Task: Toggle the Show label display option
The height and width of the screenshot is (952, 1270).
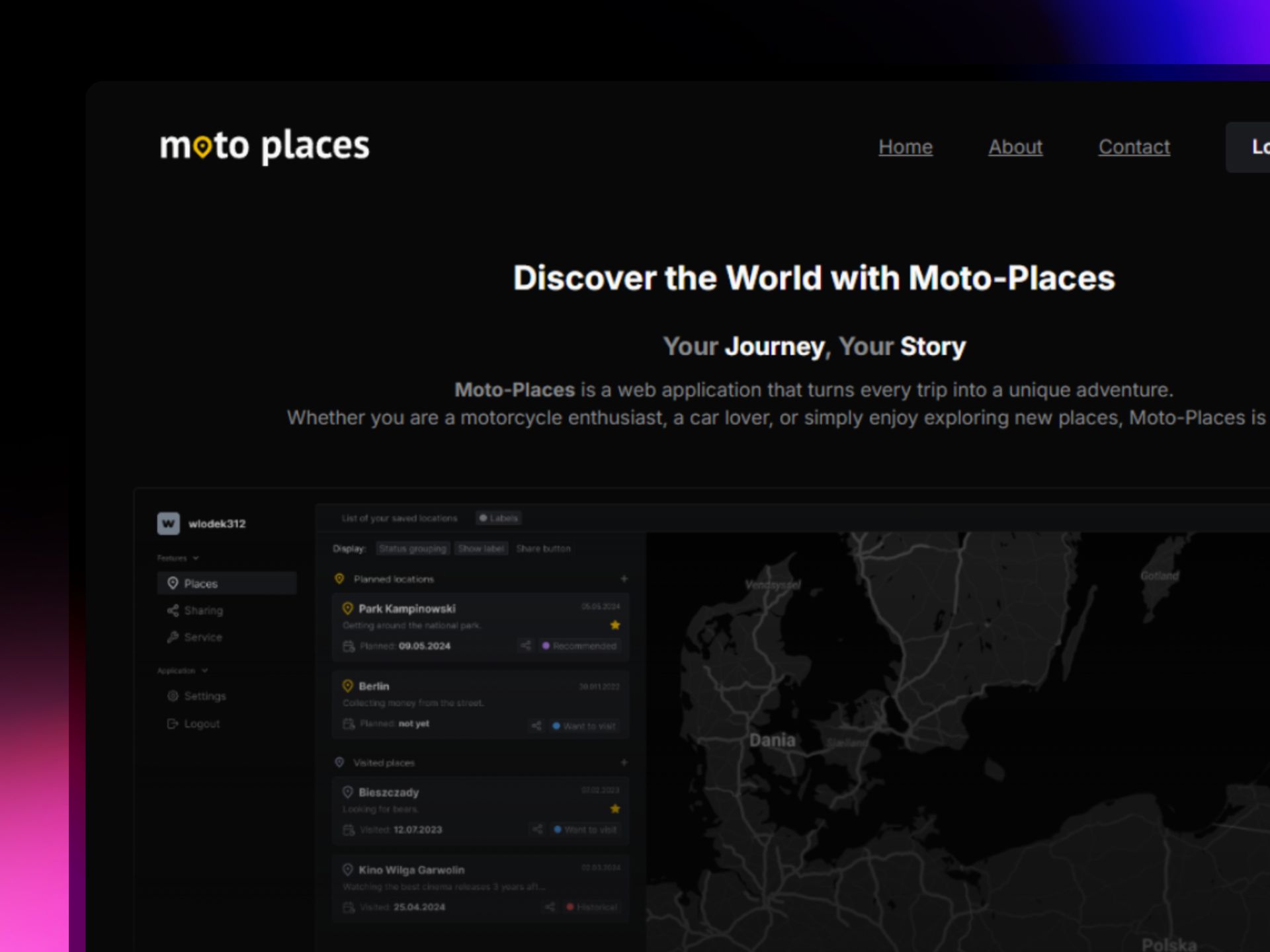Action: pos(481,549)
